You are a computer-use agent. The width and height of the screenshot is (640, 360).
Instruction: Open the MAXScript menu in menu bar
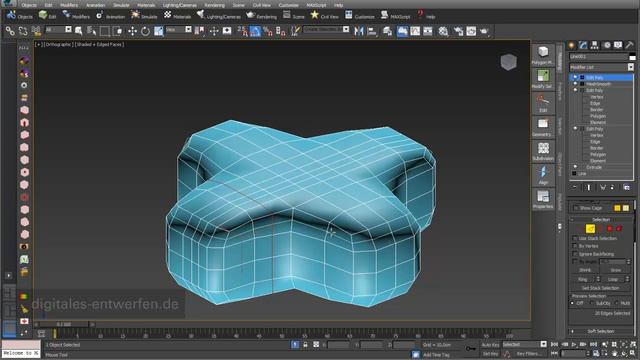[316, 5]
